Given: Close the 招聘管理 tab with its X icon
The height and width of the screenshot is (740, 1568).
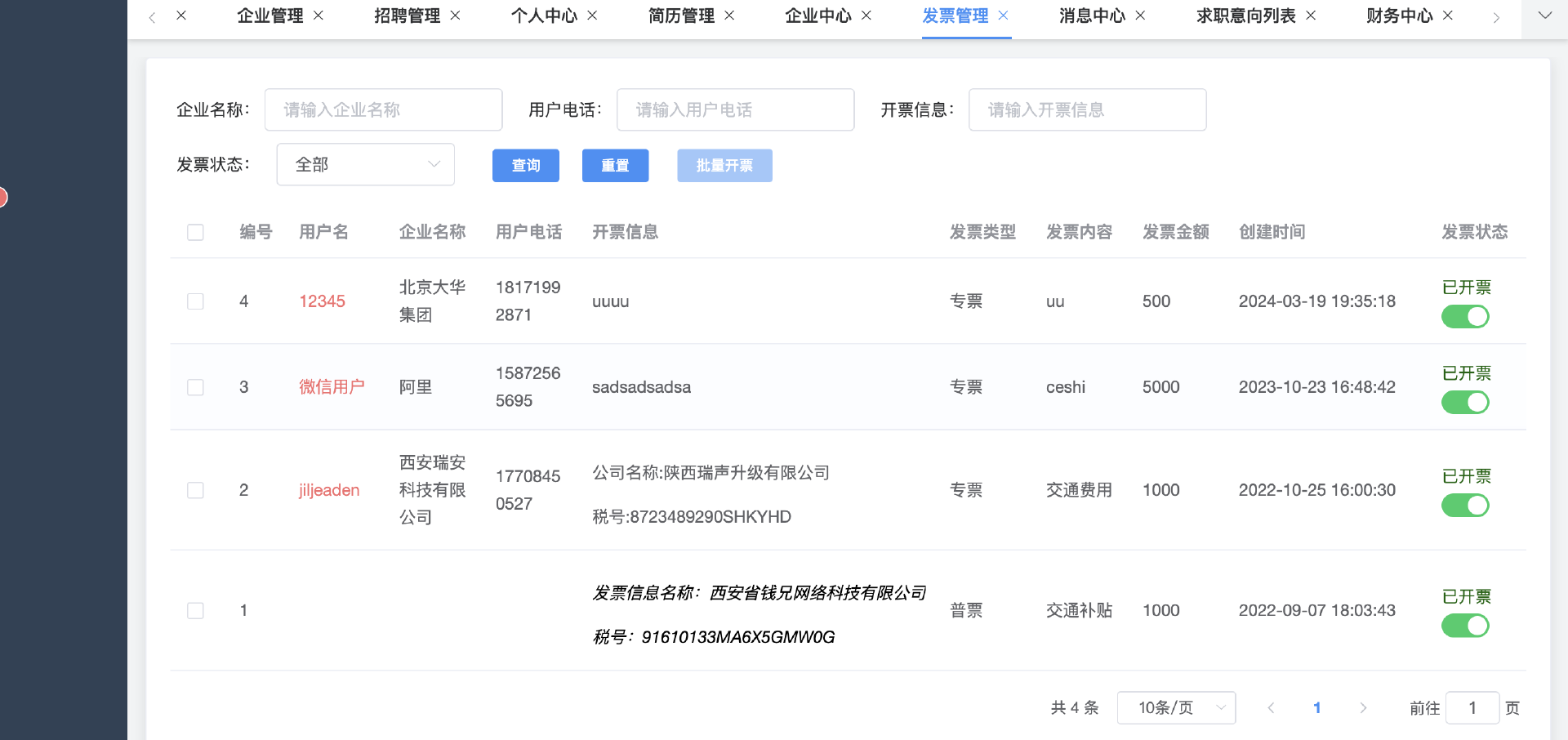Looking at the screenshot, I should point(456,16).
